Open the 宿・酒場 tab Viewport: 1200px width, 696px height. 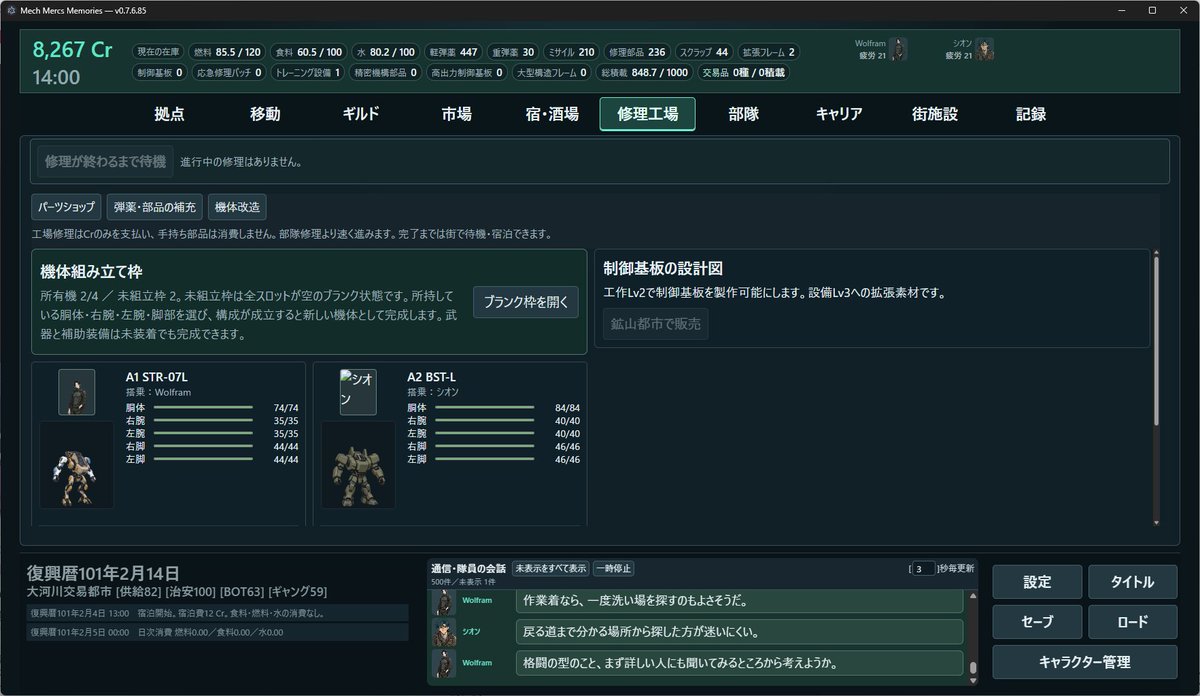[x=552, y=114]
